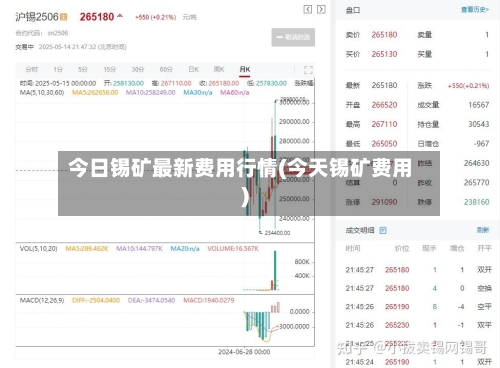Click the 开平 column header

click(x=484, y=248)
